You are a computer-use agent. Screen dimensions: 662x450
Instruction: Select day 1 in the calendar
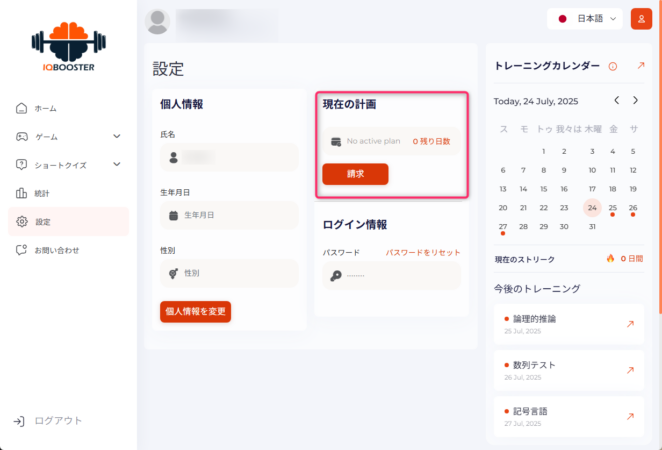pos(544,151)
